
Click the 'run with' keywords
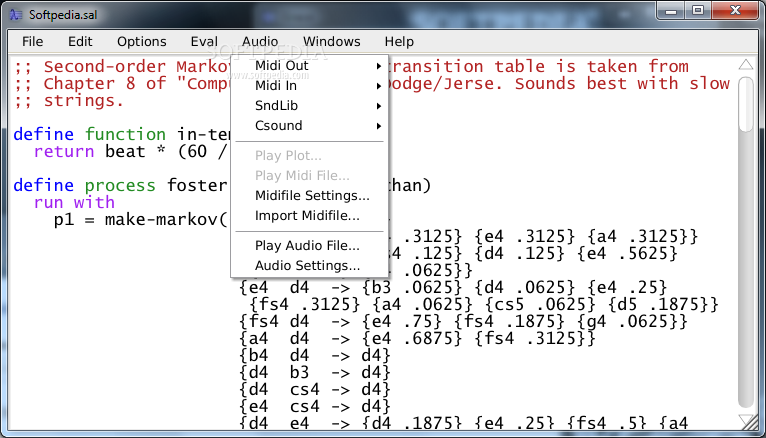(x=74, y=202)
